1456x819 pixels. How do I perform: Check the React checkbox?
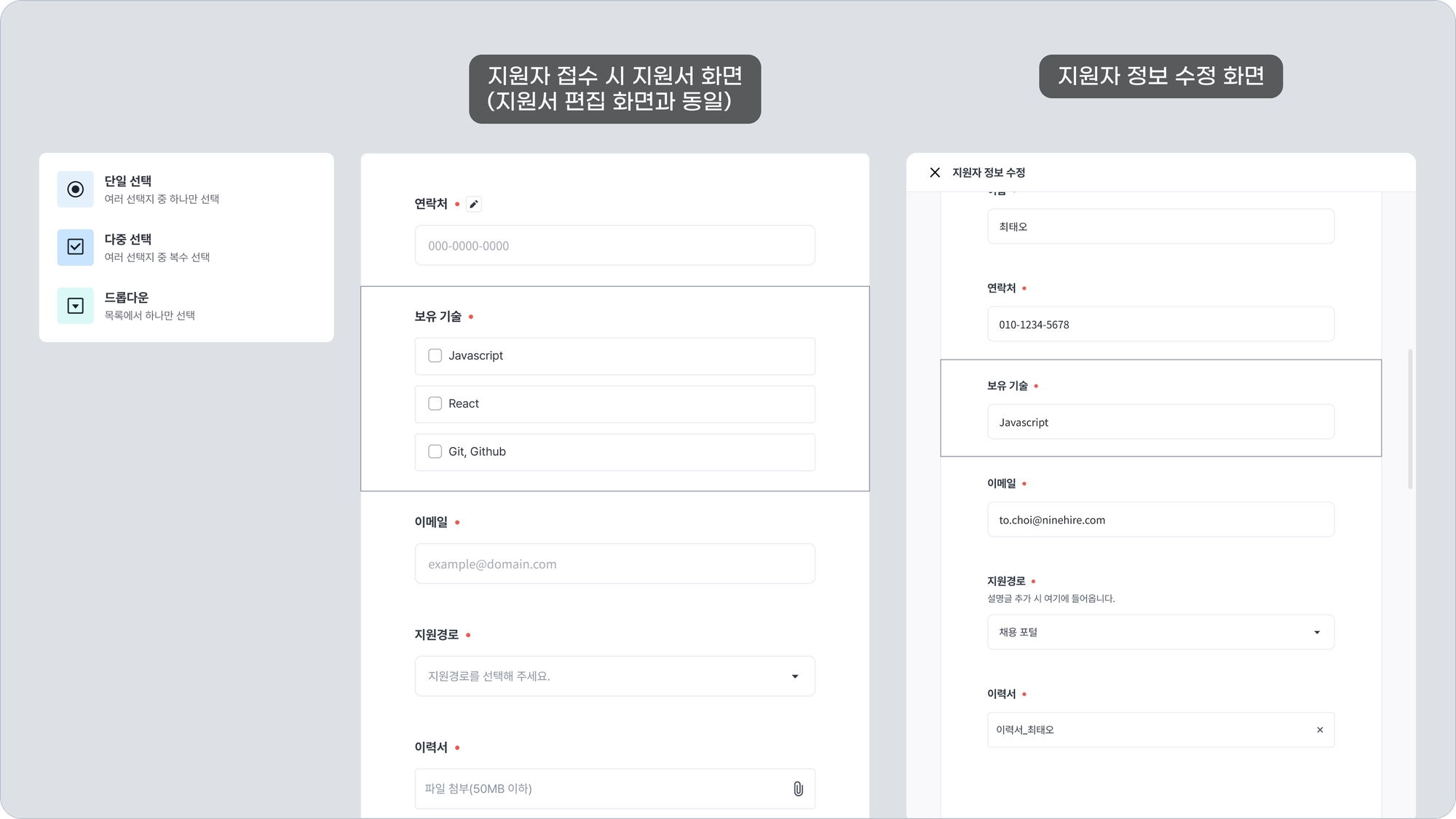[x=435, y=404]
